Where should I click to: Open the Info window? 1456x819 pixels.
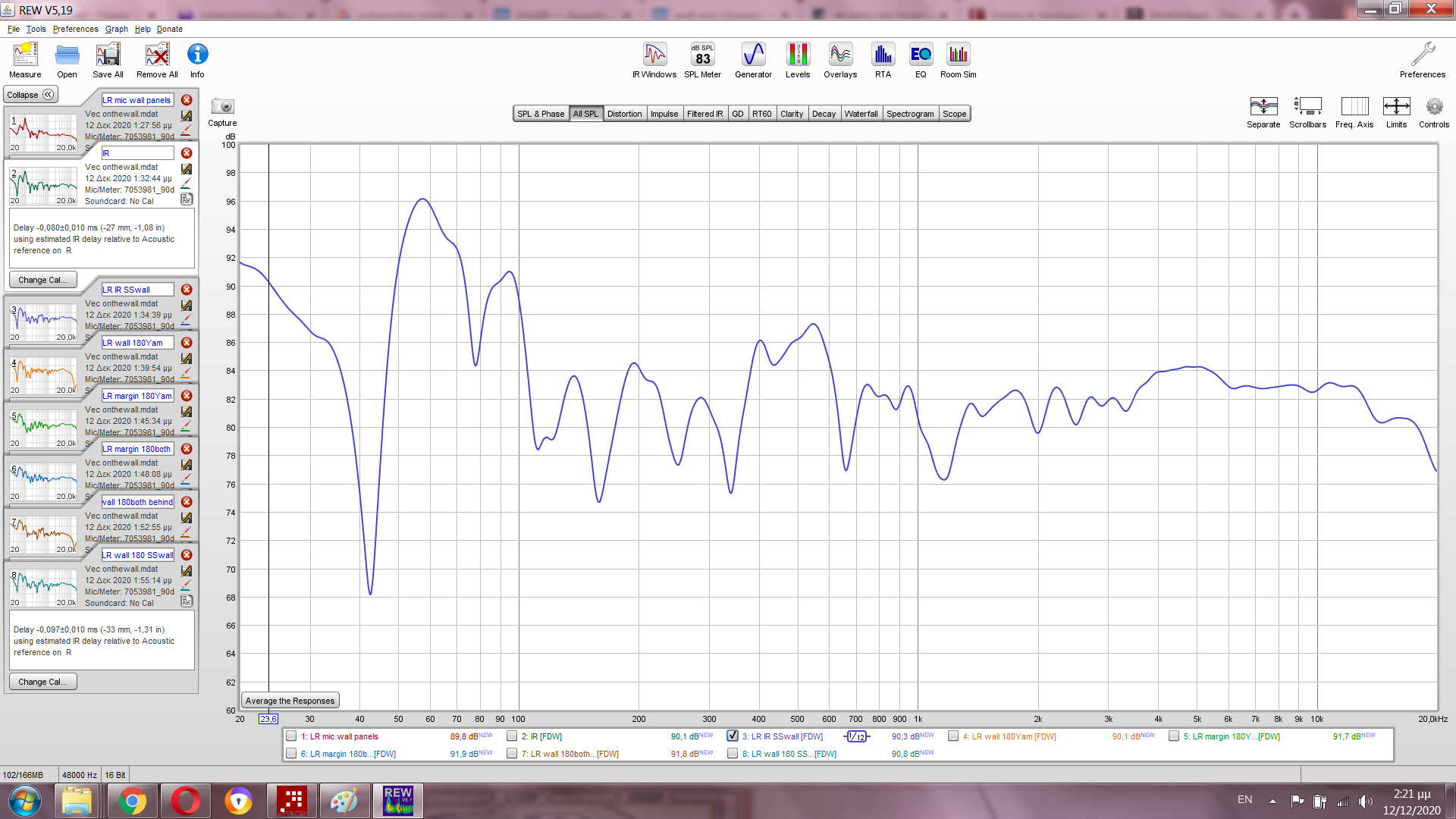click(197, 60)
